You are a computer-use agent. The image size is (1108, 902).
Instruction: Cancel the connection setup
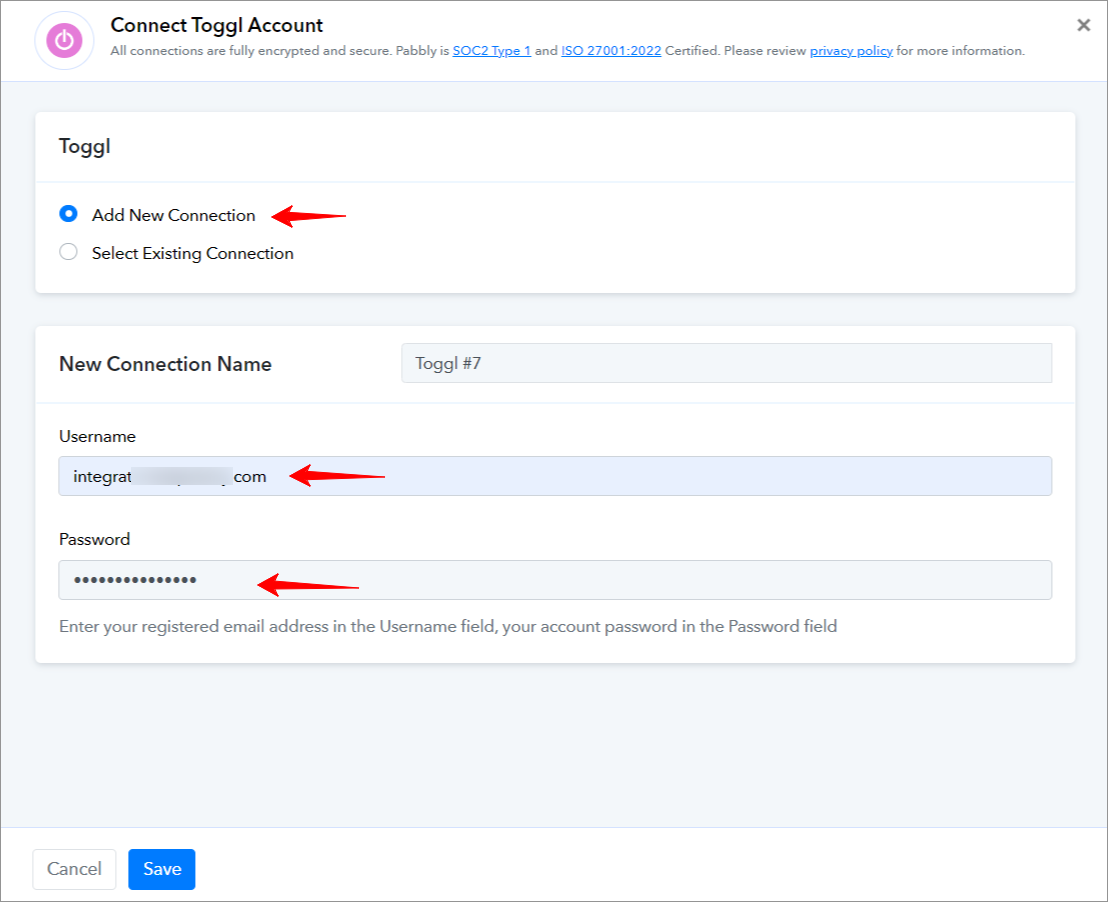[x=74, y=869]
